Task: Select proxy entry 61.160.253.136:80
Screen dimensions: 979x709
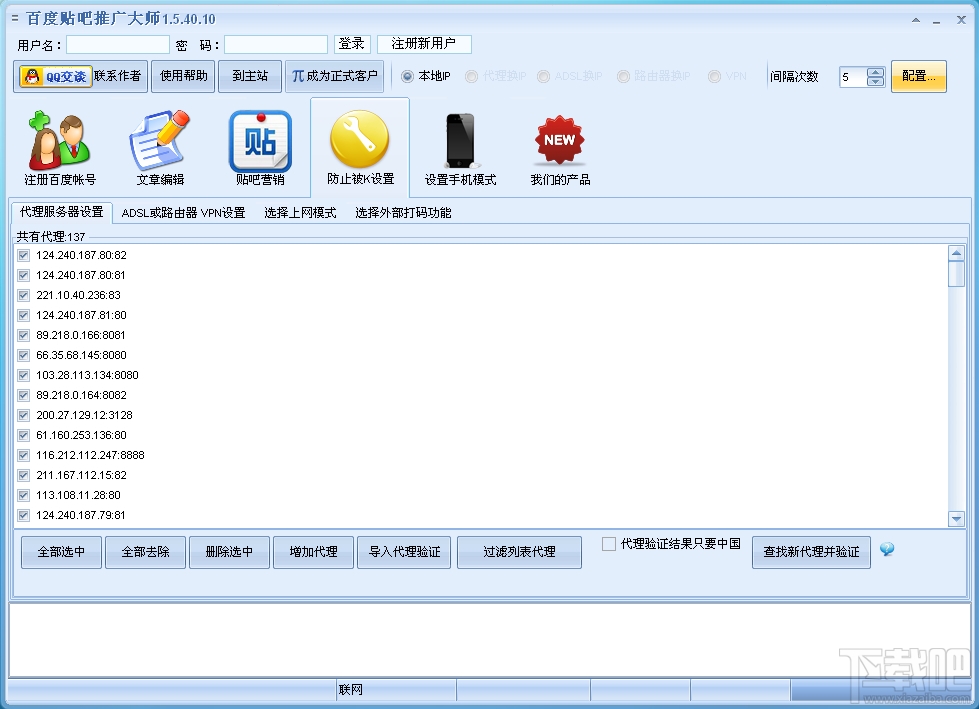Action: tap(81, 435)
